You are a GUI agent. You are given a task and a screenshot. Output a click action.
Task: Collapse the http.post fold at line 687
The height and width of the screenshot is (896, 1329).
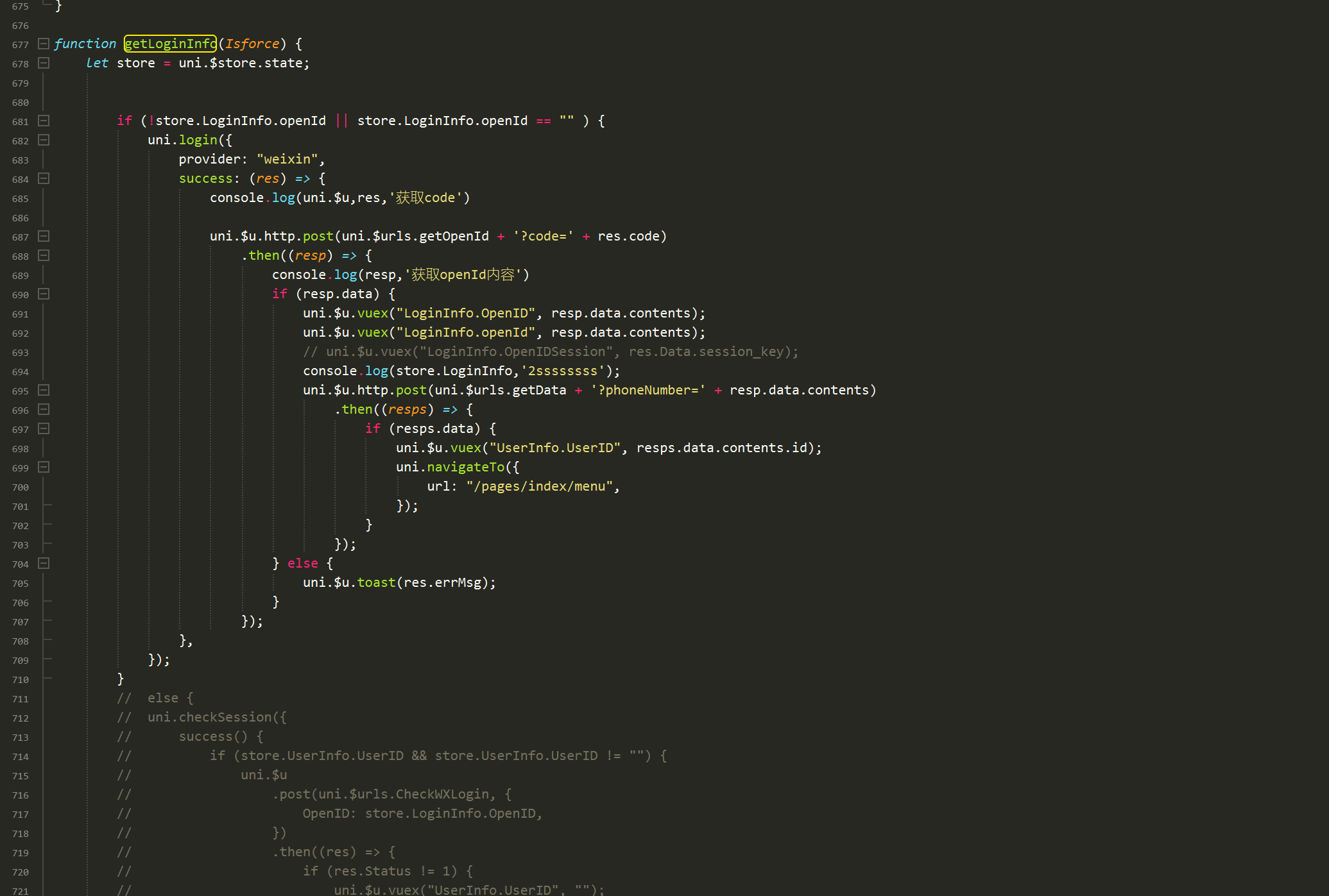click(44, 236)
